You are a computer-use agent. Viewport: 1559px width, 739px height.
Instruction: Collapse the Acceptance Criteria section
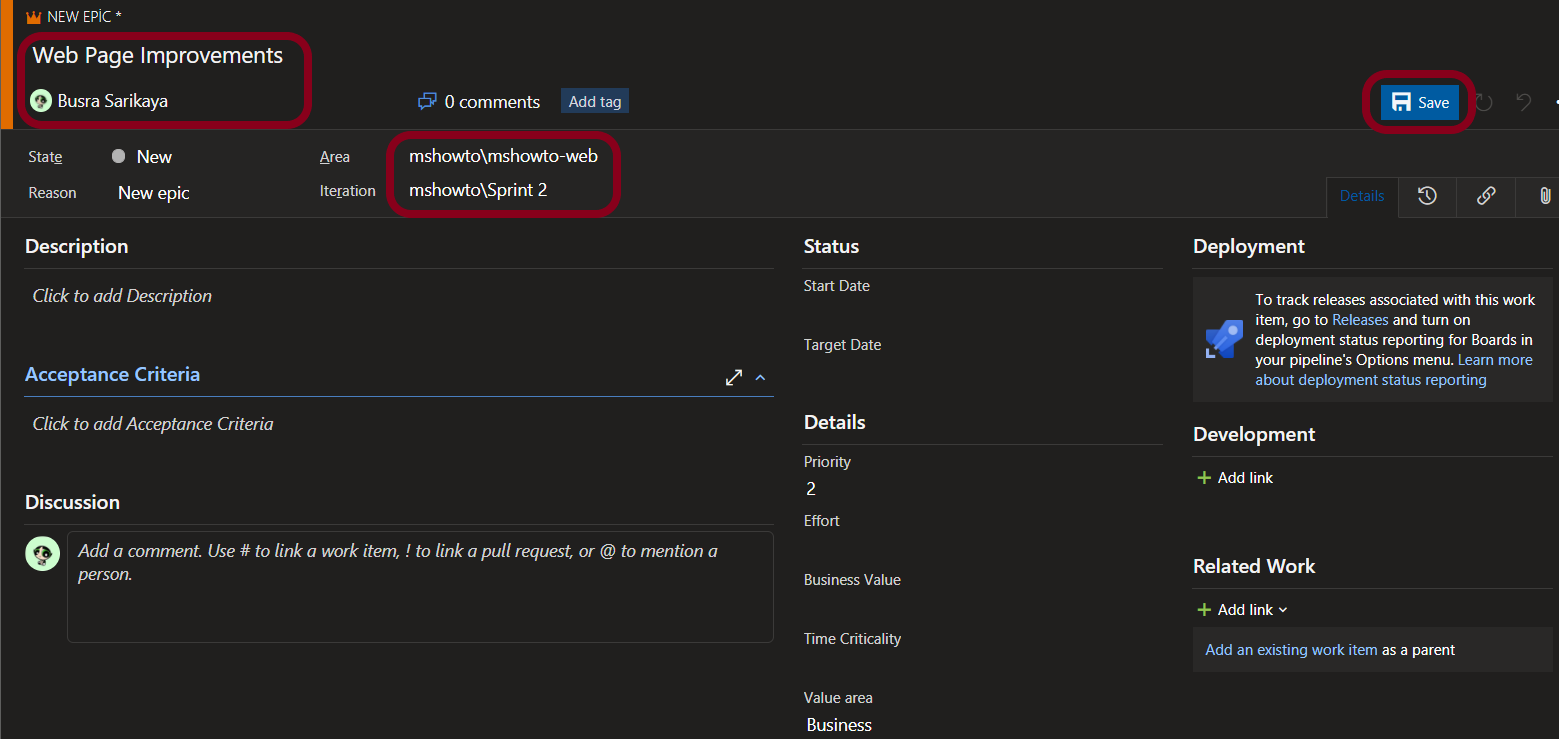coord(760,377)
